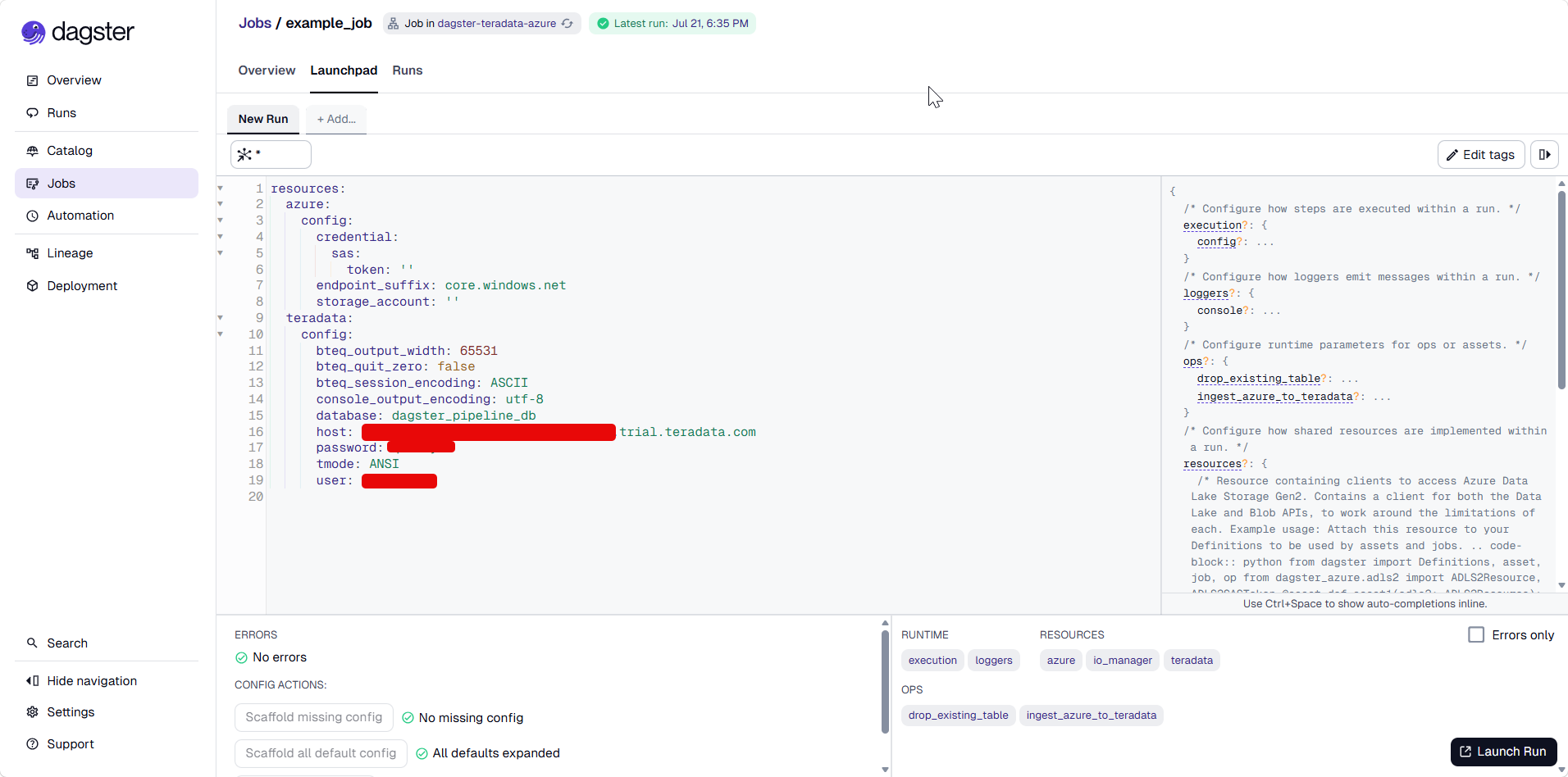Open Search in the sidebar
This screenshot has width=1568, height=777.
pyautogui.click(x=107, y=643)
